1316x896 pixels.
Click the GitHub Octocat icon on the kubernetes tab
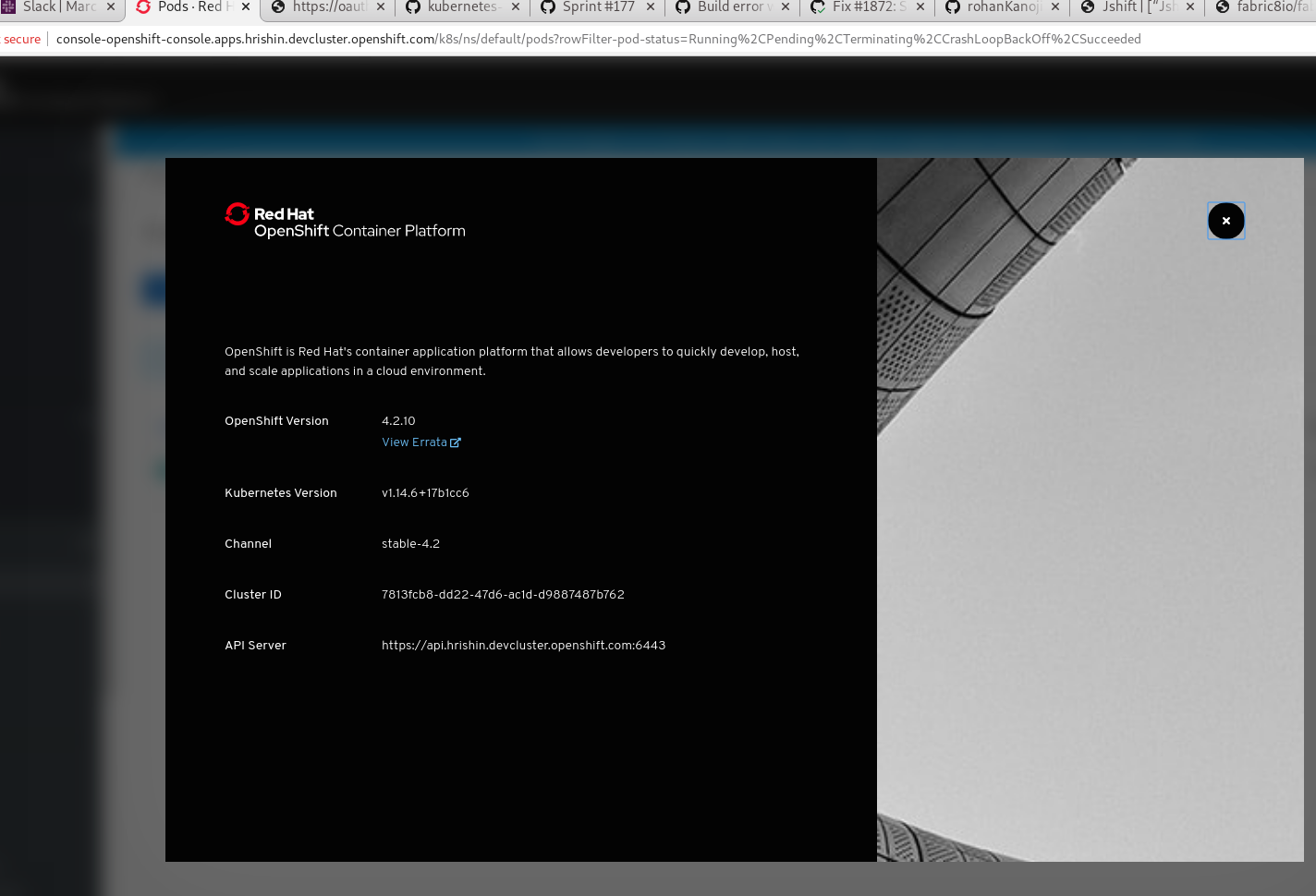(413, 7)
